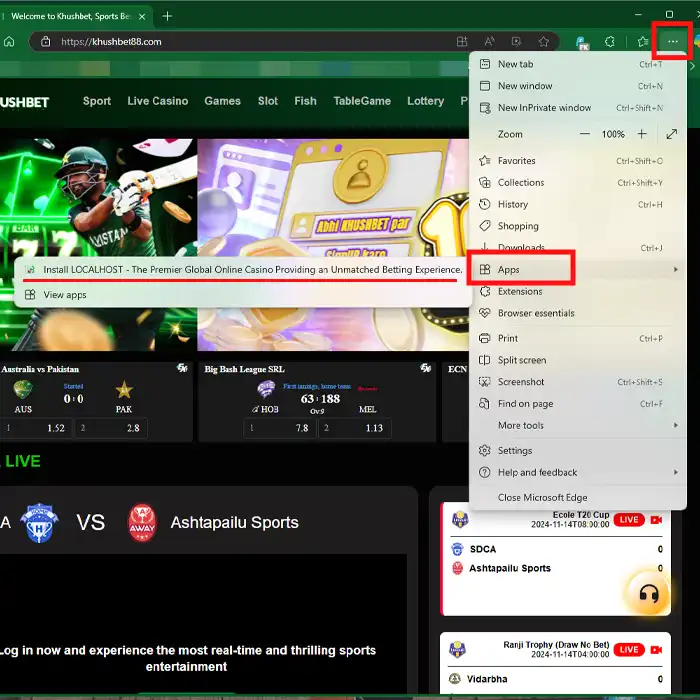Image resolution: width=700 pixels, height=700 pixels.
Task: Open Collections from the menu
Action: (x=577, y=183)
